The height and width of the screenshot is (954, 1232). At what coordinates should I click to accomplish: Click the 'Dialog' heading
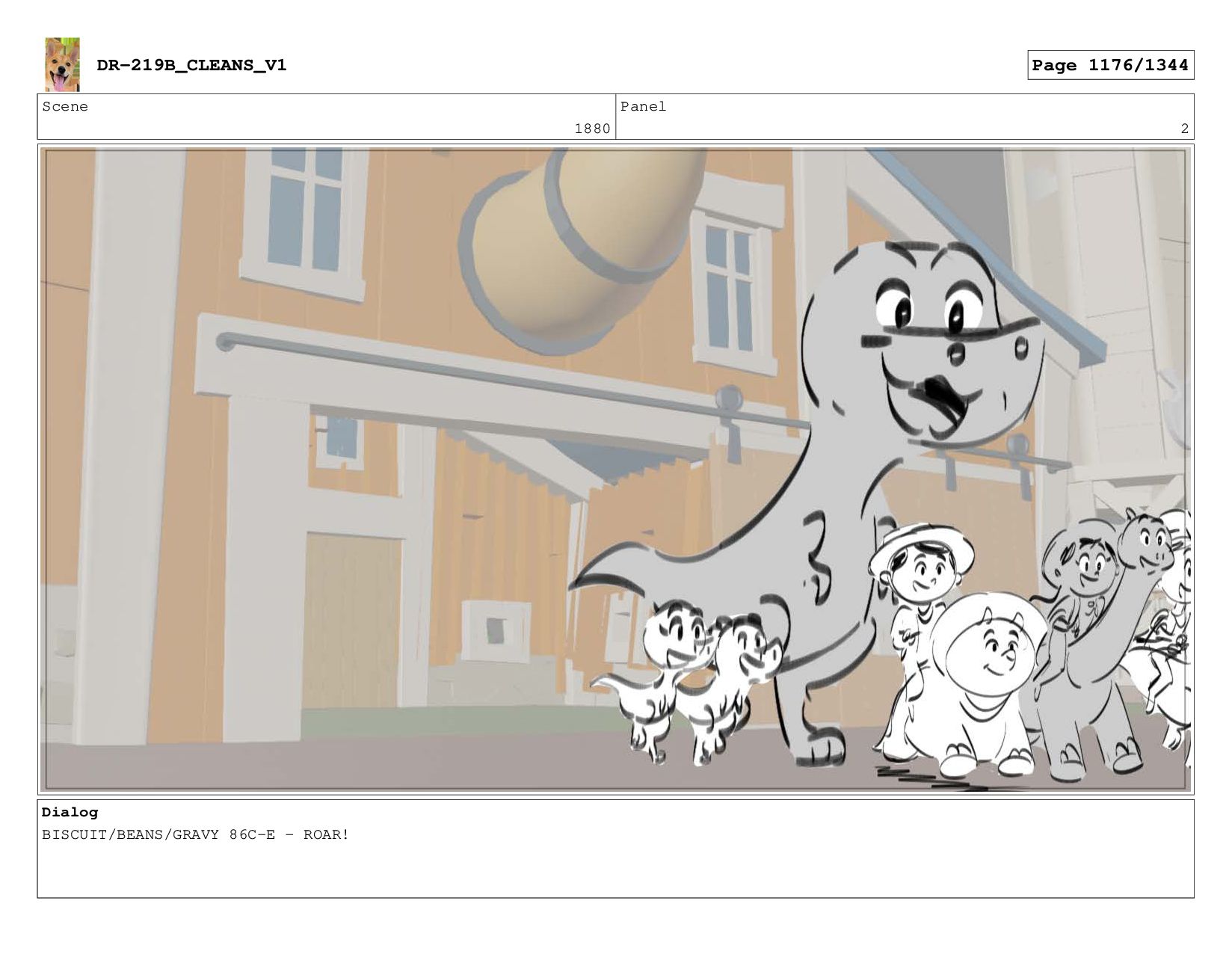pos(70,812)
